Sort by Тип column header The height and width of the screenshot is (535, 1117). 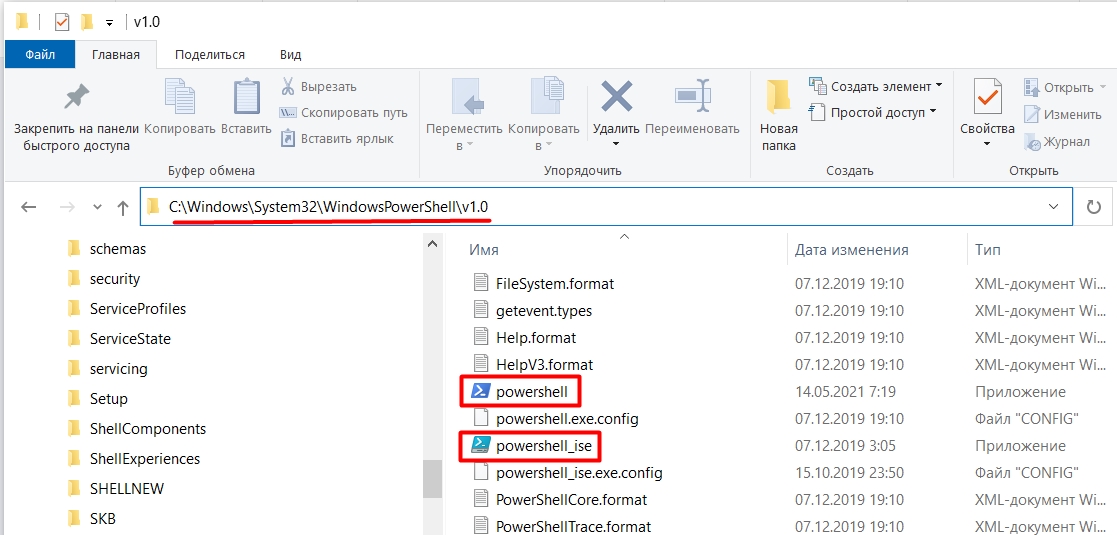click(987, 250)
